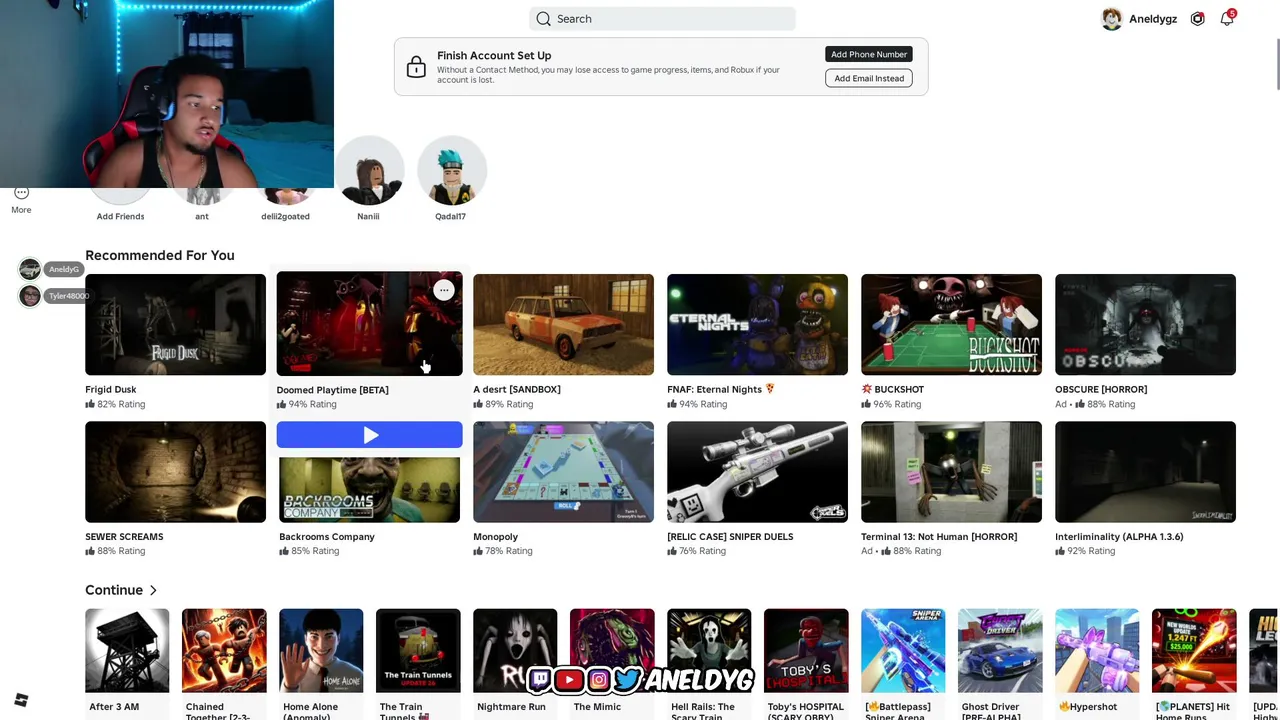Image resolution: width=1280 pixels, height=720 pixels.
Task: Open the Hypershot thumbnail
Action: click(x=1097, y=650)
